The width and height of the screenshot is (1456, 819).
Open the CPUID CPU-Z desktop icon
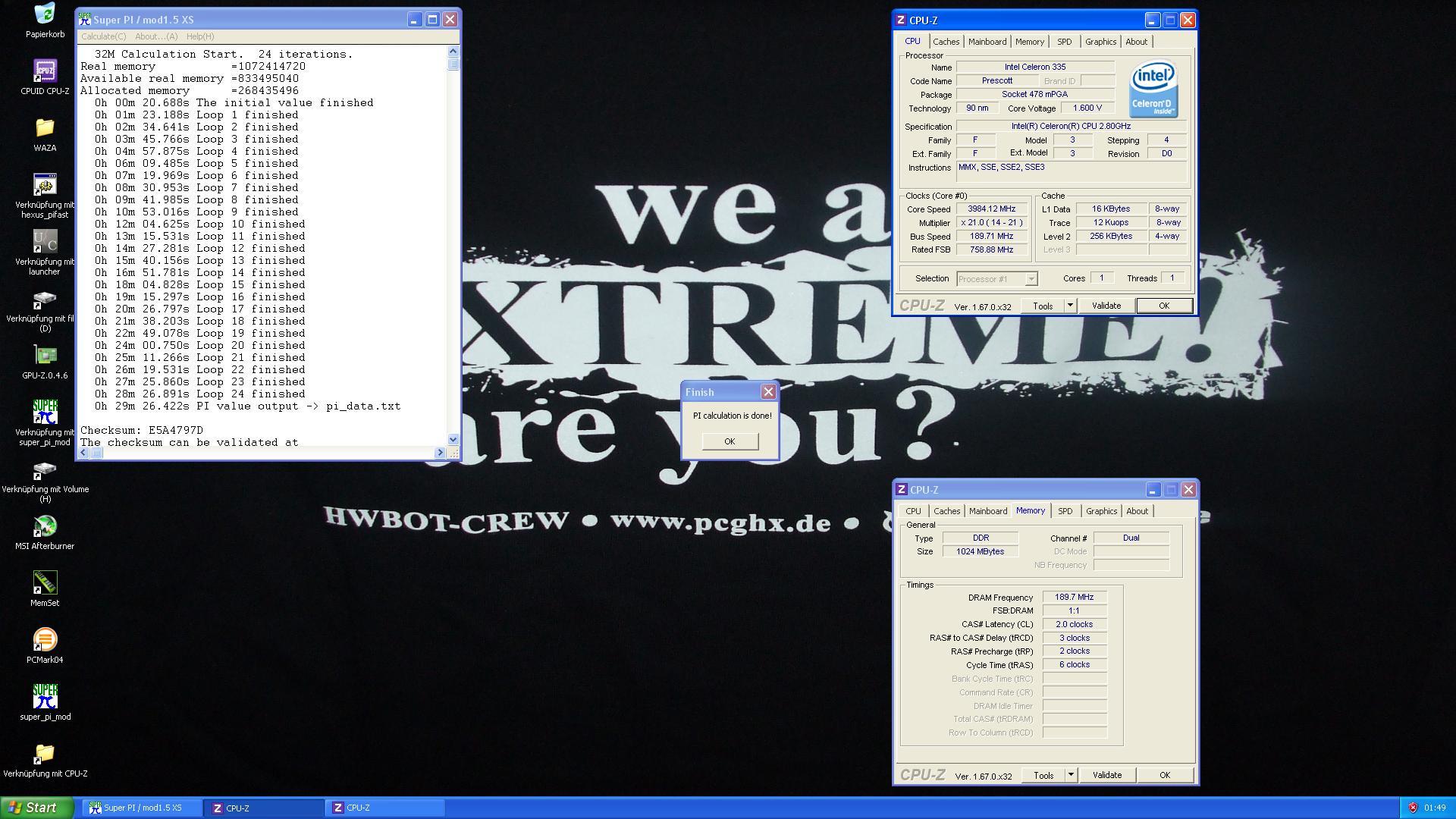45,71
